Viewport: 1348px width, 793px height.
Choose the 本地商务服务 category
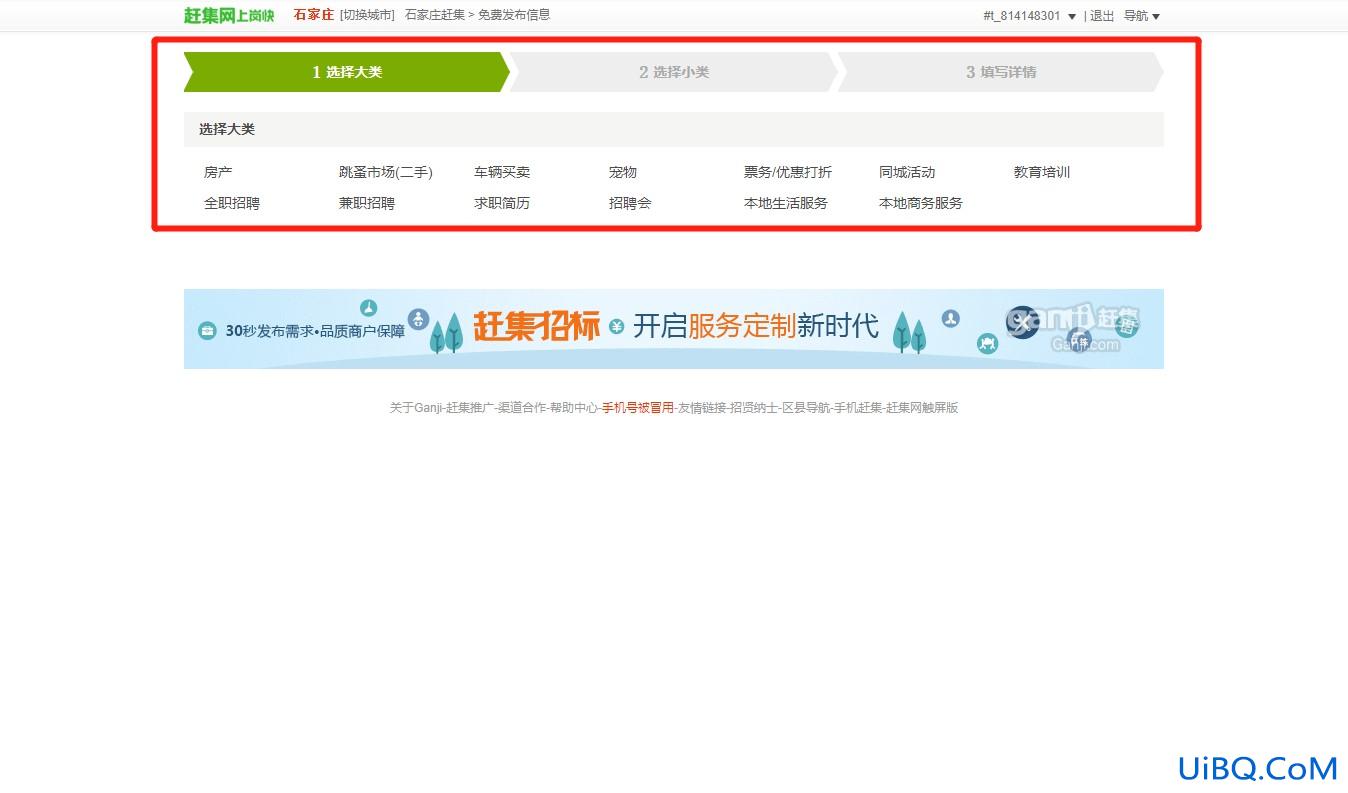pyautogui.click(x=921, y=203)
